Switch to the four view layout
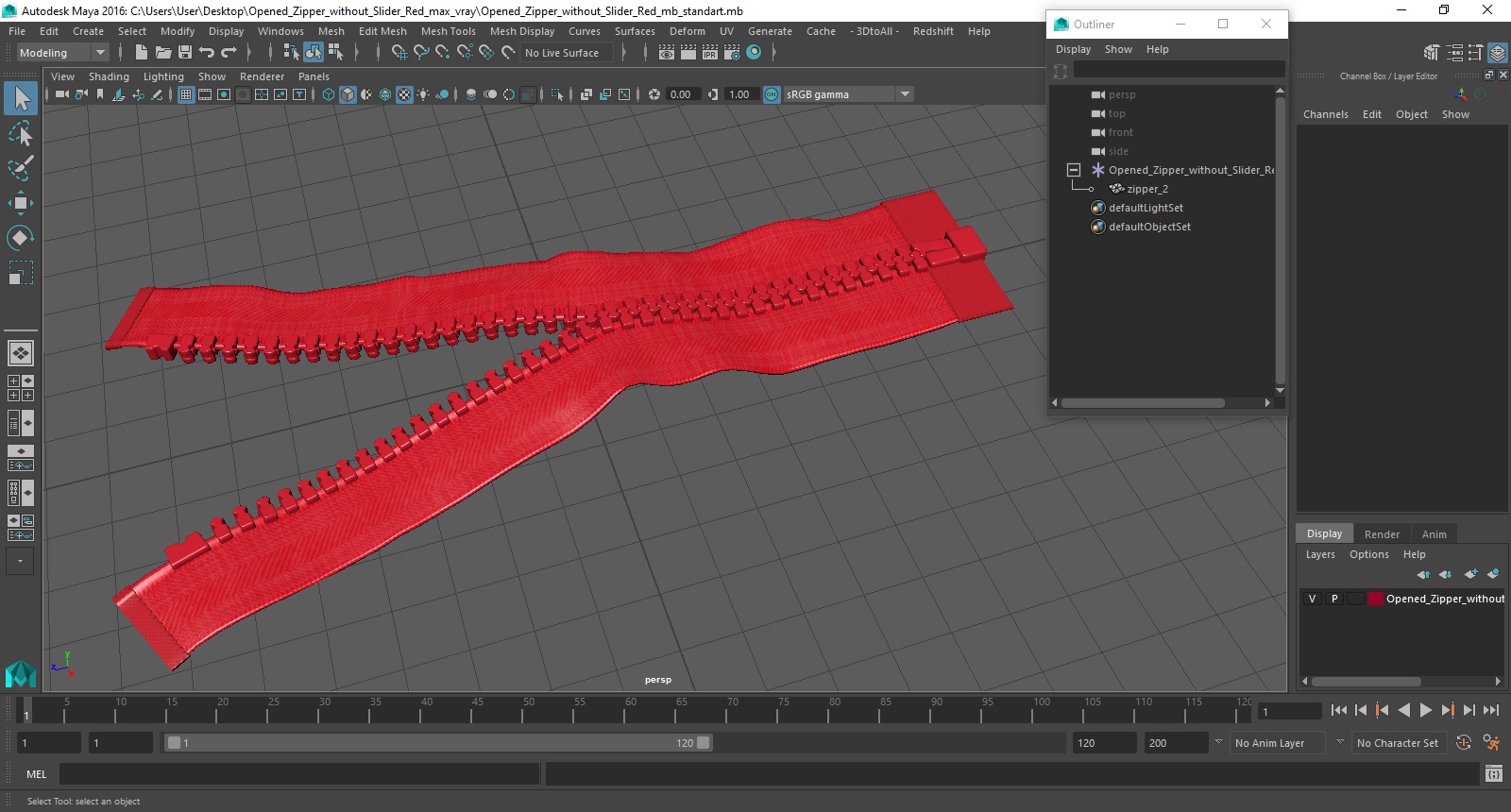The width and height of the screenshot is (1511, 812). [x=20, y=388]
